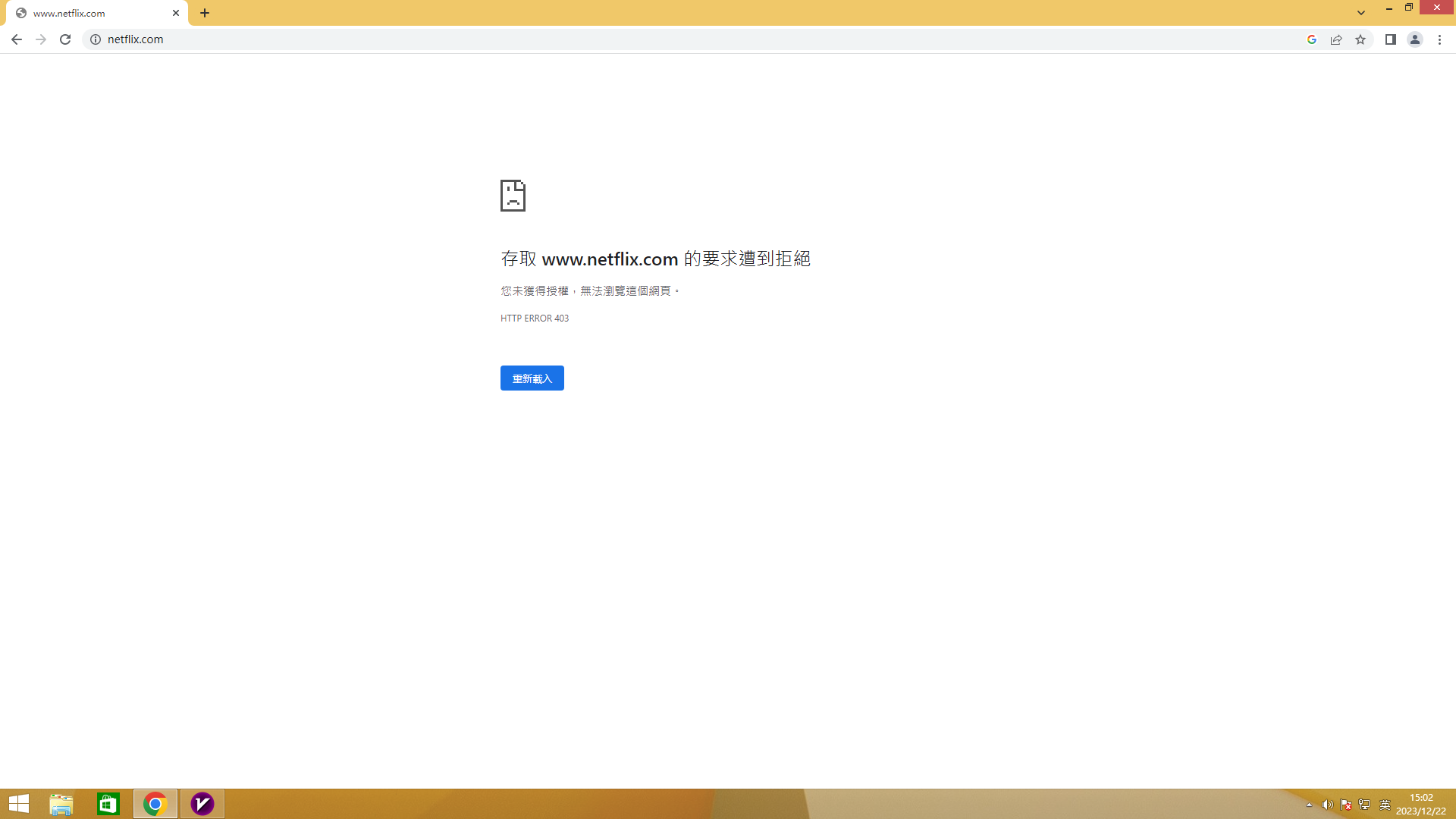Click the Chrome taskbar icon

(155, 804)
